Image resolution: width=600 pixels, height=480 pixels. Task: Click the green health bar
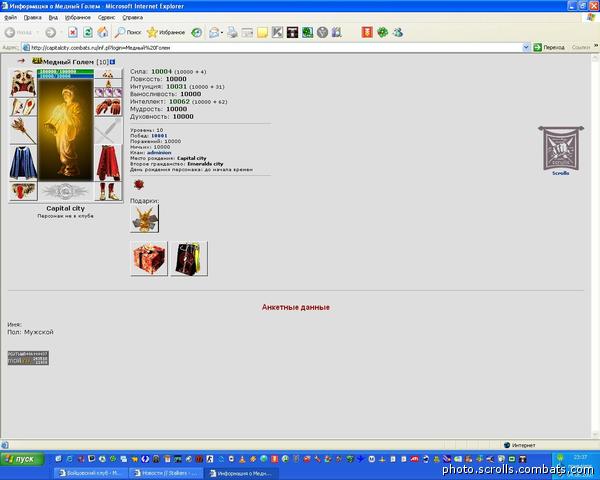click(x=66, y=72)
